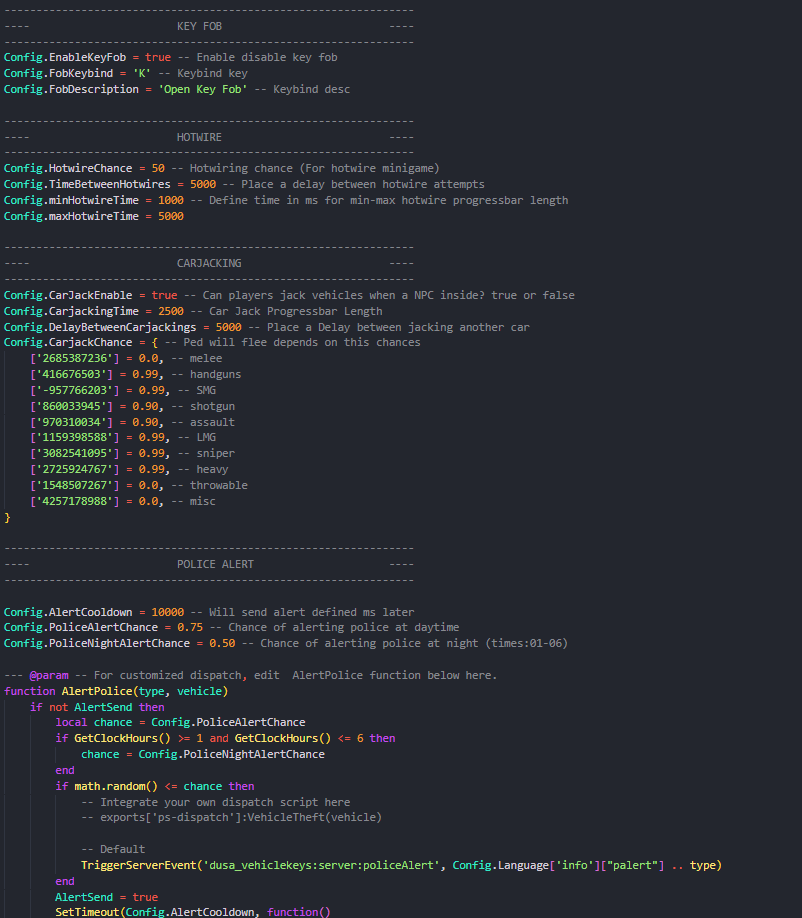Click the '416676503' handguns key
802x918 pixels.
tap(74, 374)
